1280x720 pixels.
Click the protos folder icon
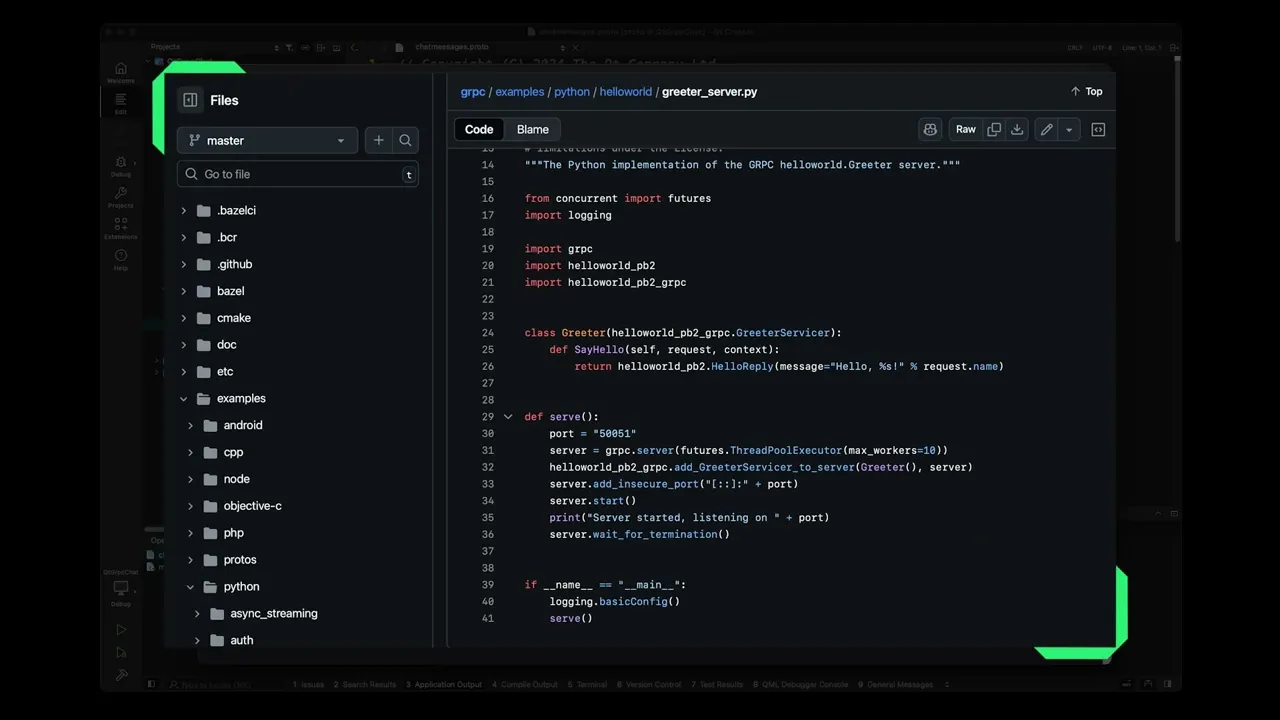[211, 560]
